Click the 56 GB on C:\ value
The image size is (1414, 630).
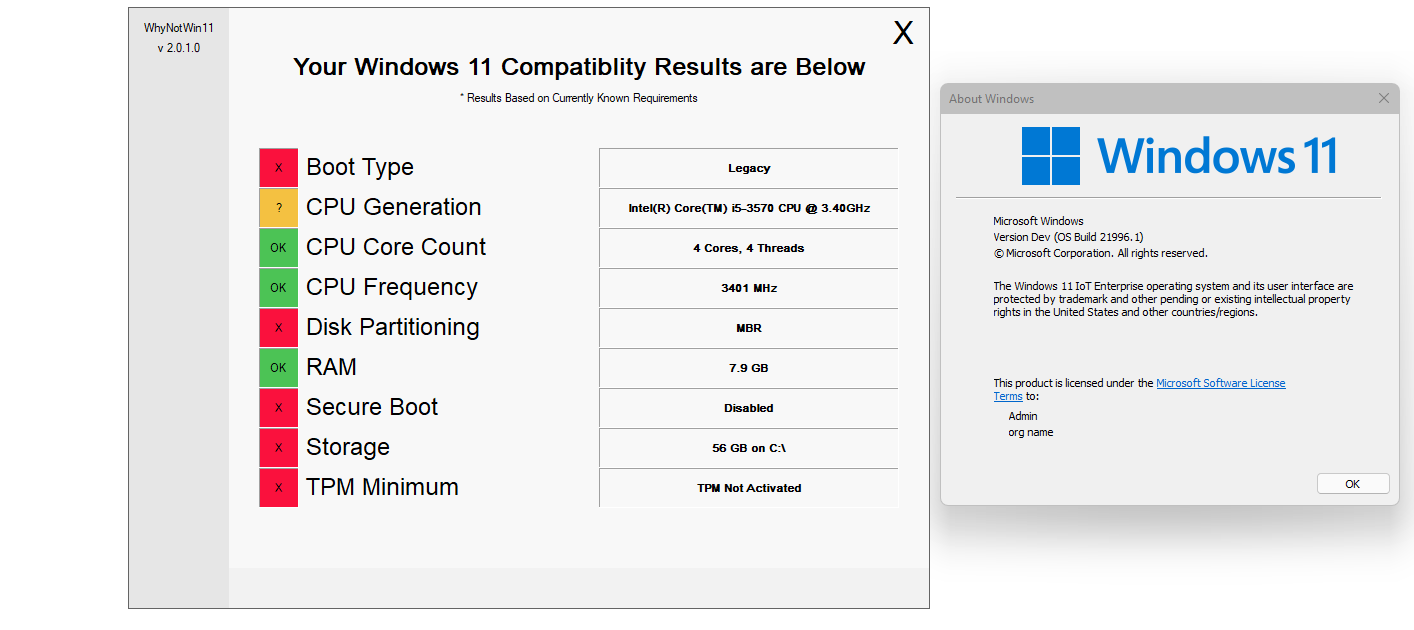pos(749,448)
